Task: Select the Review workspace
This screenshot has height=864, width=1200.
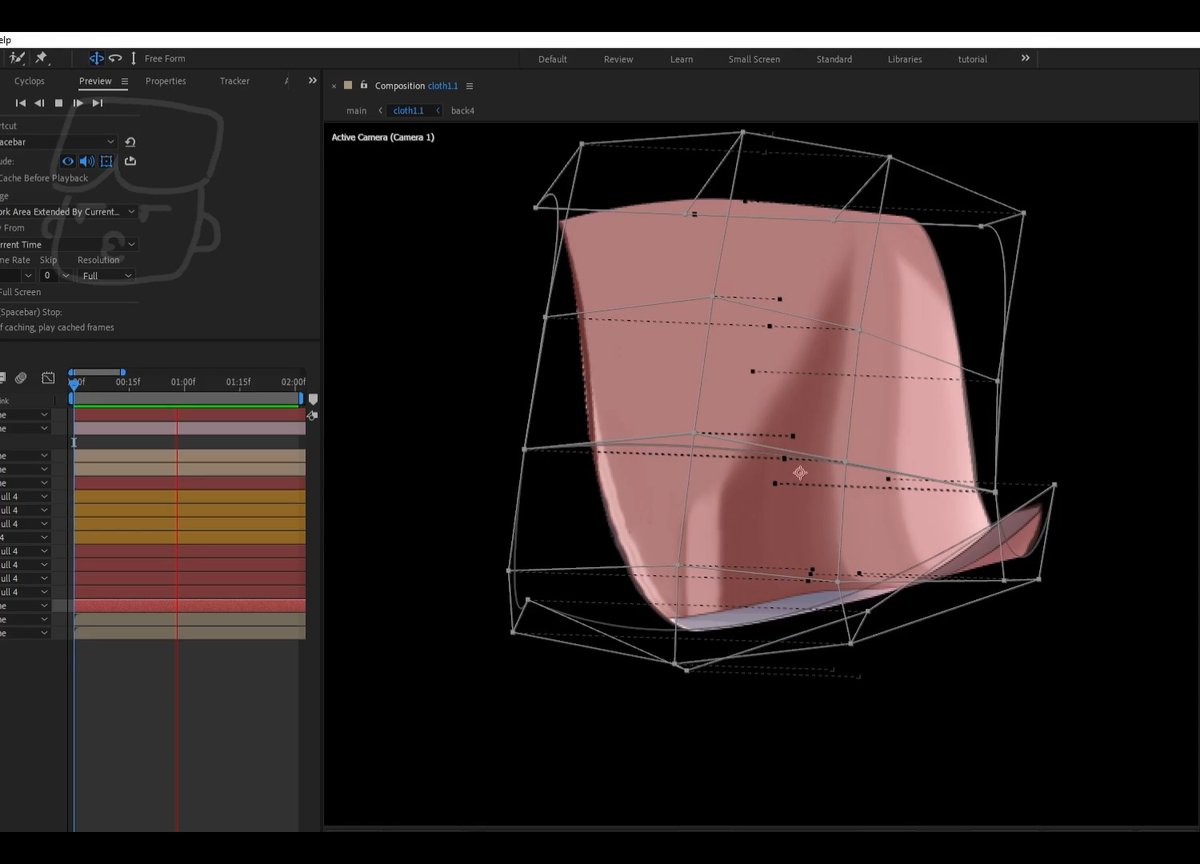Action: pos(618,59)
